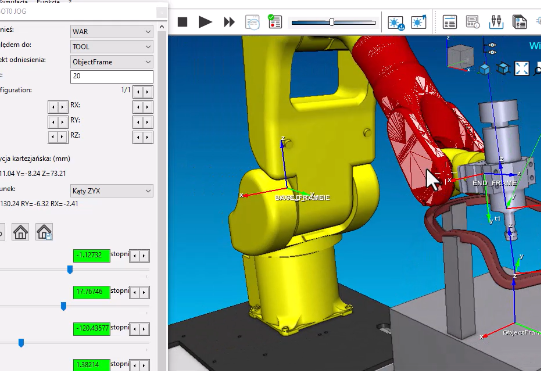This screenshot has width=541, height=371.
Task: Click the RY decrease arrow at the far right
Action: pos(138,122)
